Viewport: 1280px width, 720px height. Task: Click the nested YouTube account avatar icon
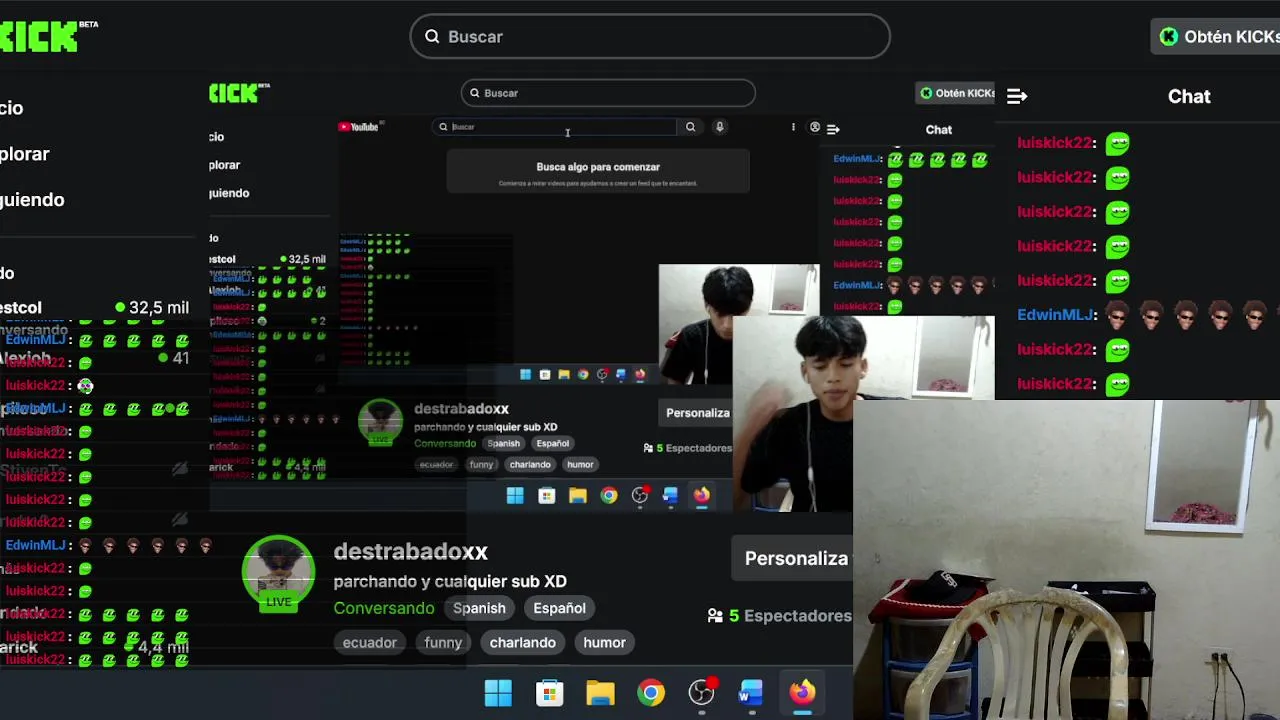[815, 127]
